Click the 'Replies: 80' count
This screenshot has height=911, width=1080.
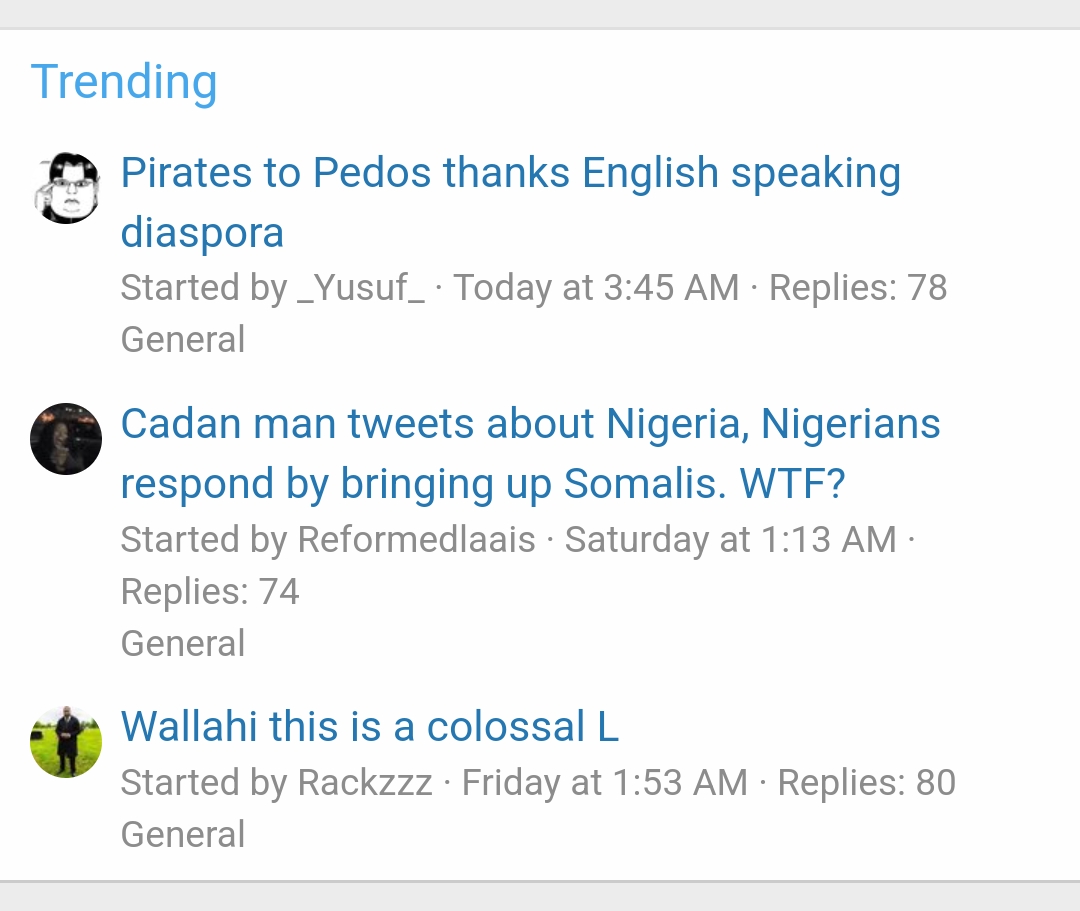pos(866,783)
